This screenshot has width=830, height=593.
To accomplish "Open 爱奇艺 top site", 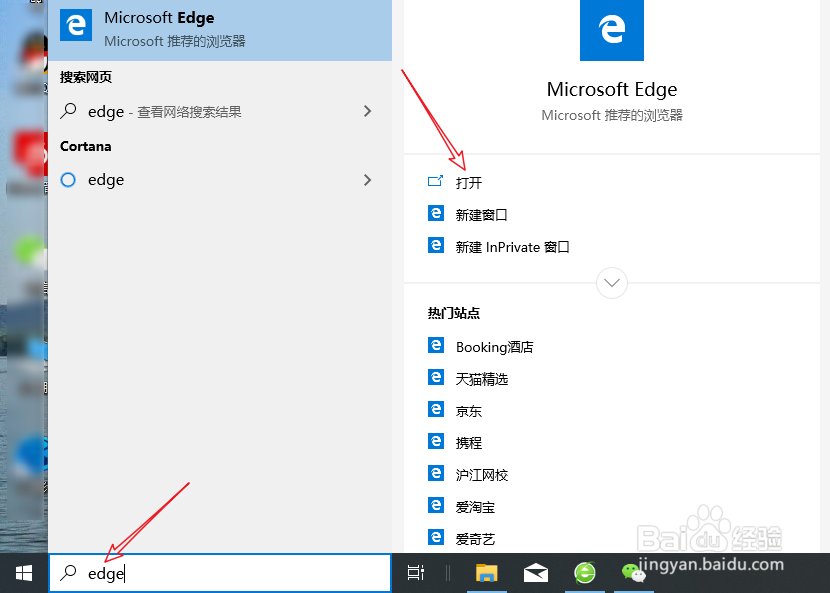I will click(475, 539).
